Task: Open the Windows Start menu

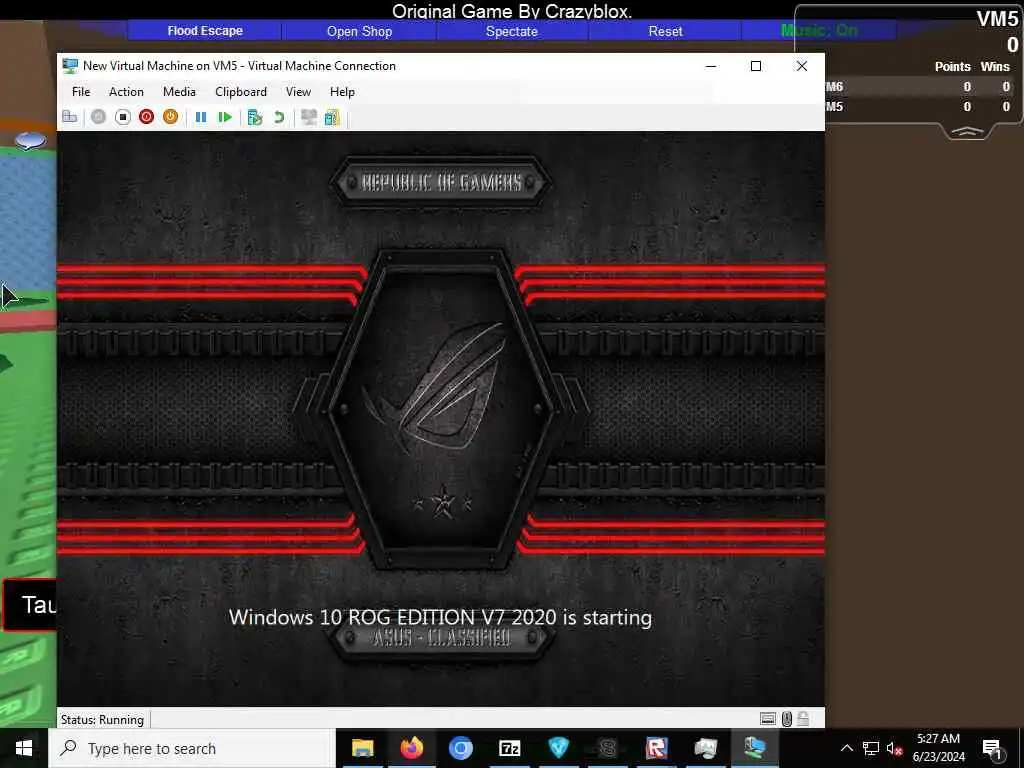Action: (x=24, y=748)
